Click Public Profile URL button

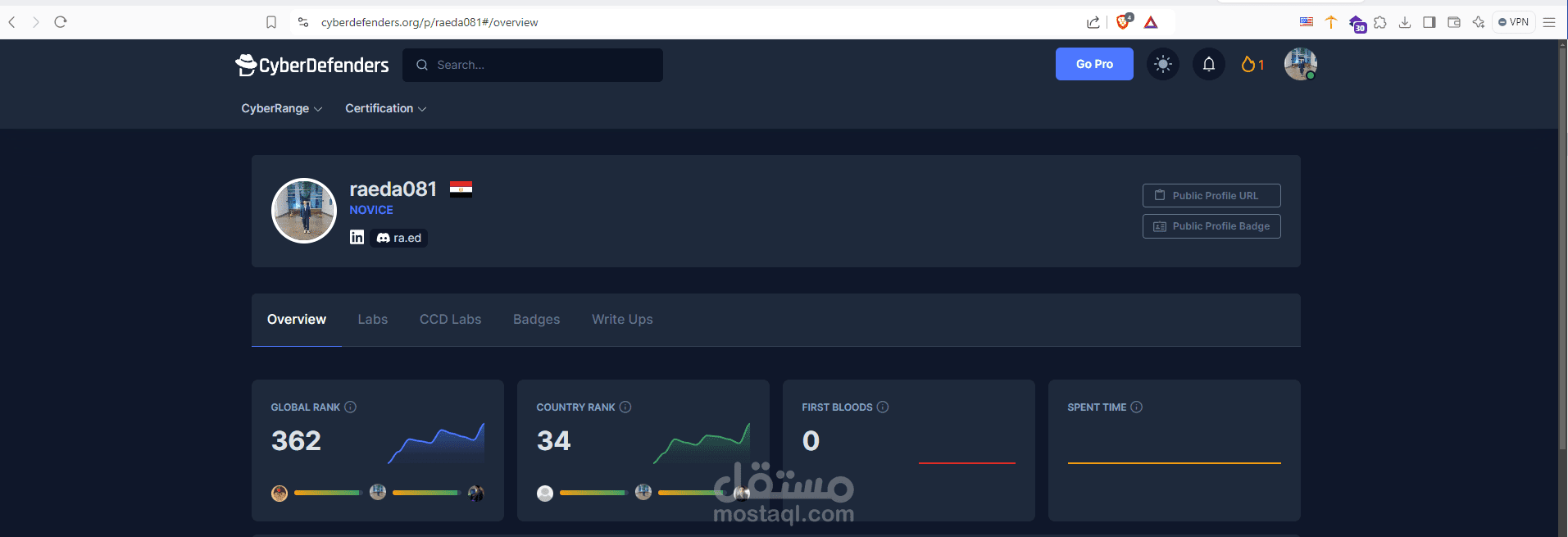(1211, 195)
